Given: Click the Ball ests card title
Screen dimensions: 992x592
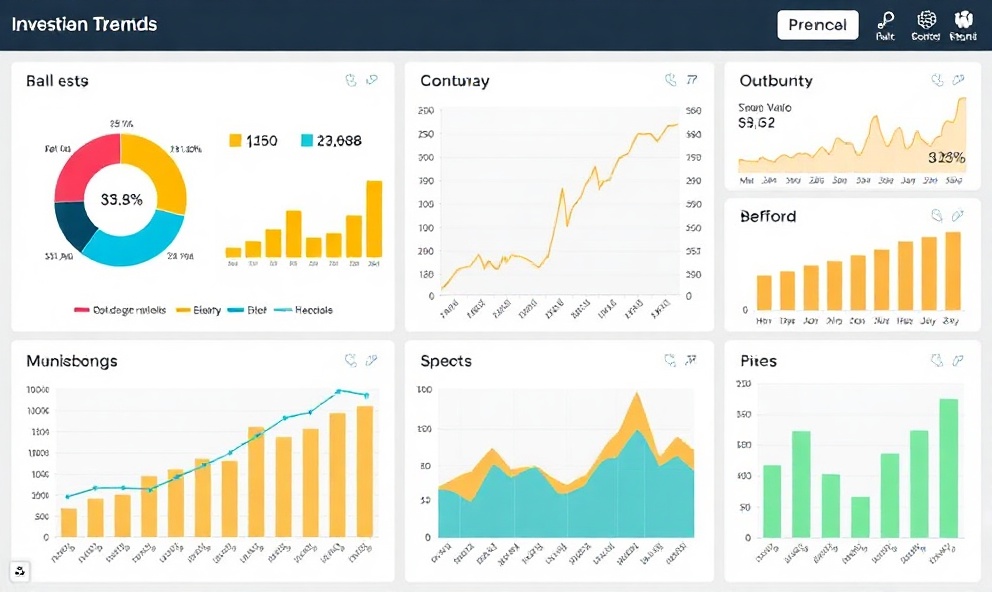Looking at the screenshot, I should tap(57, 81).
